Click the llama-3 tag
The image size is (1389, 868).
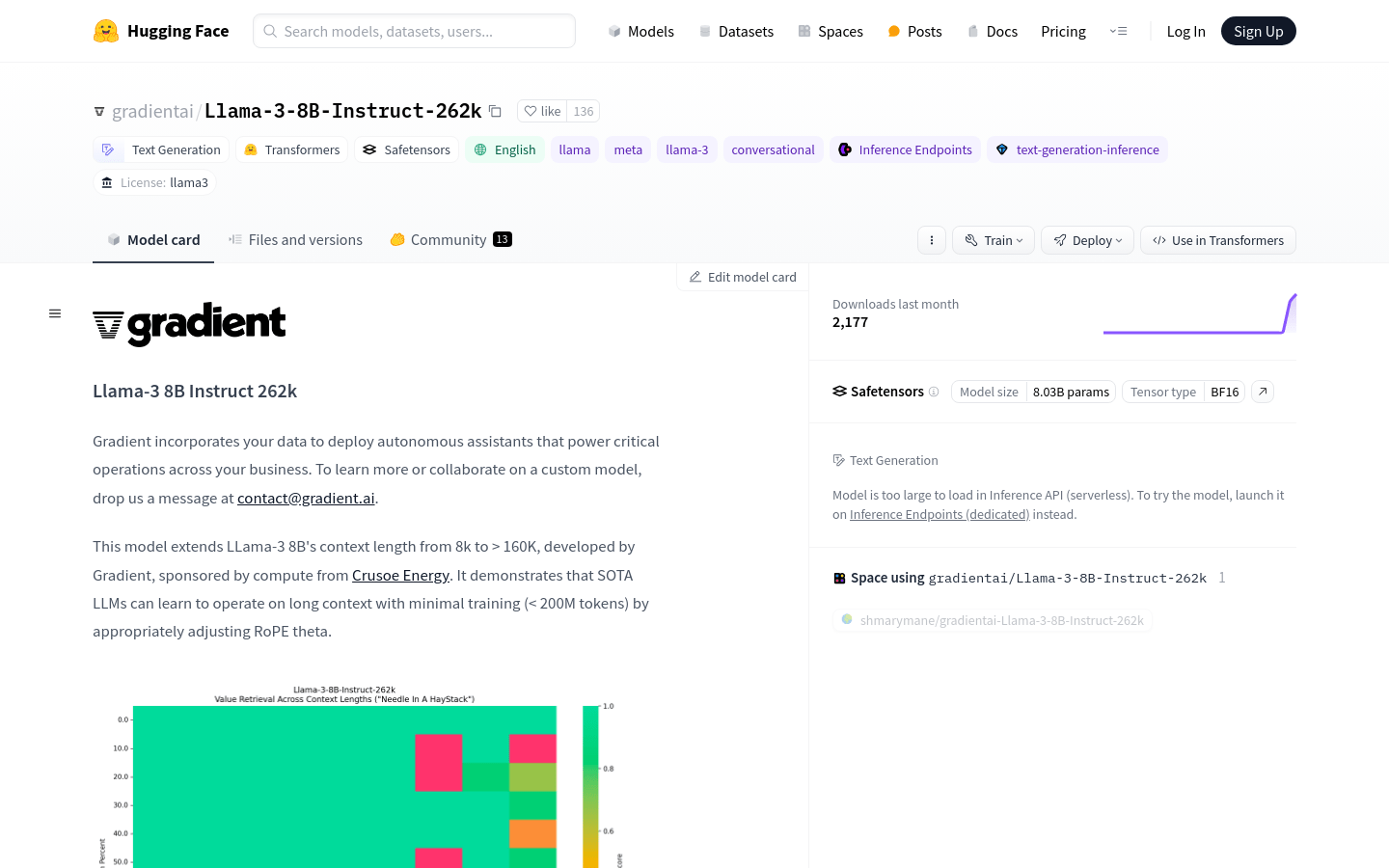click(687, 149)
